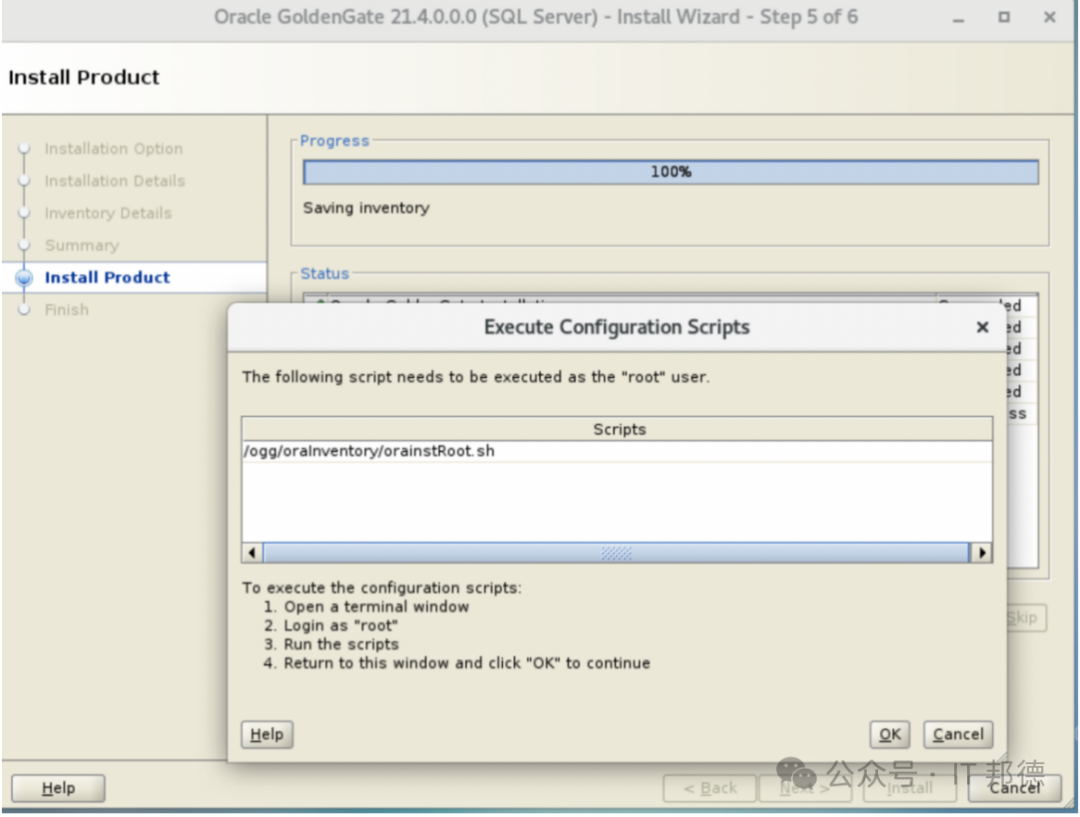Select Installation Option step in sidebar
Image resolution: width=1080 pixels, height=817 pixels.
[113, 149]
